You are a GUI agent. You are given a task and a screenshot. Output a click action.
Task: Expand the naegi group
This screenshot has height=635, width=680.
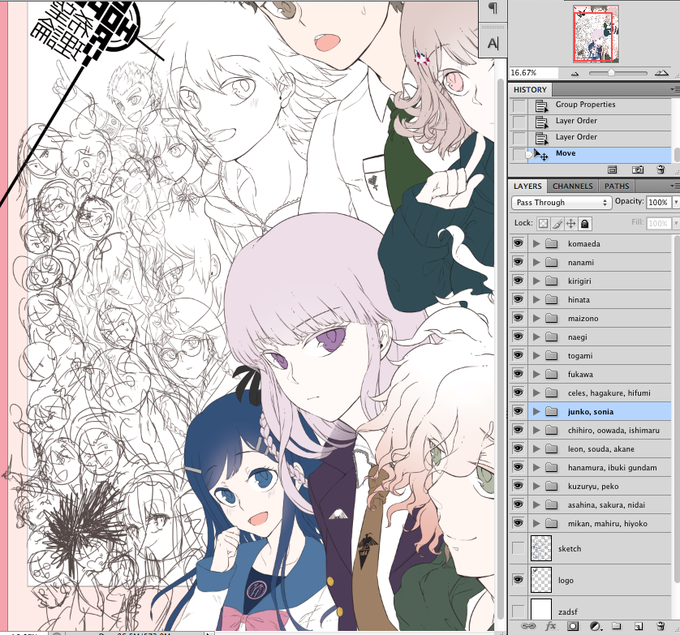point(536,337)
